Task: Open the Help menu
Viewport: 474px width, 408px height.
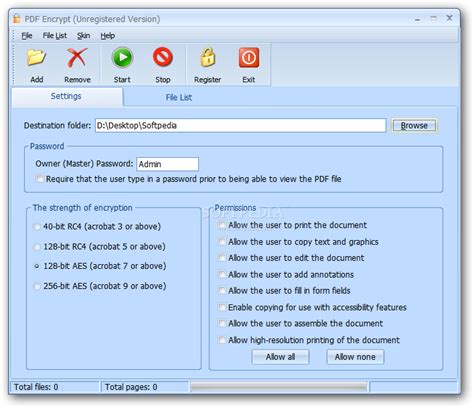Action: (x=108, y=36)
